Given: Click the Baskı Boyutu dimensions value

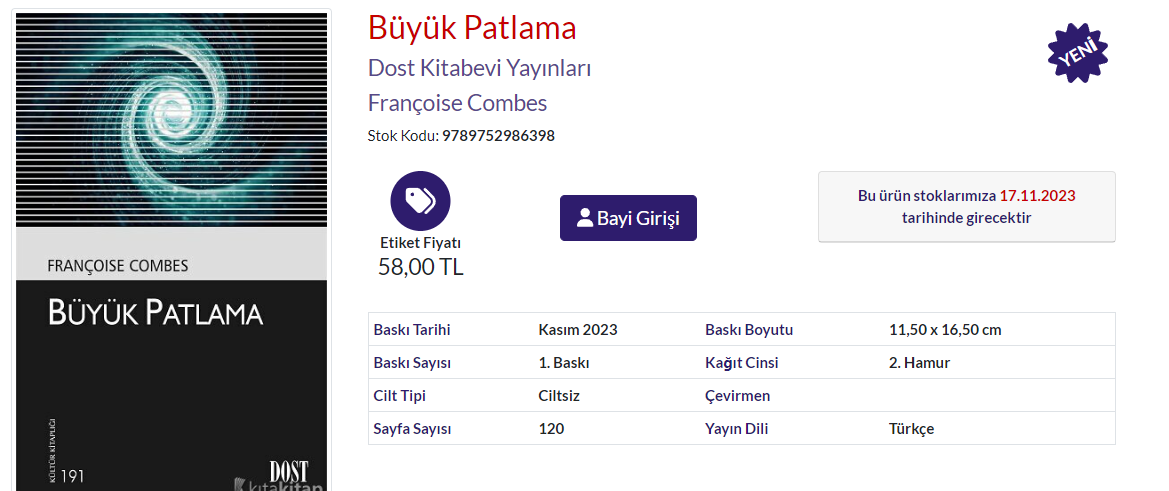Looking at the screenshot, I should pyautogui.click(x=944, y=330).
